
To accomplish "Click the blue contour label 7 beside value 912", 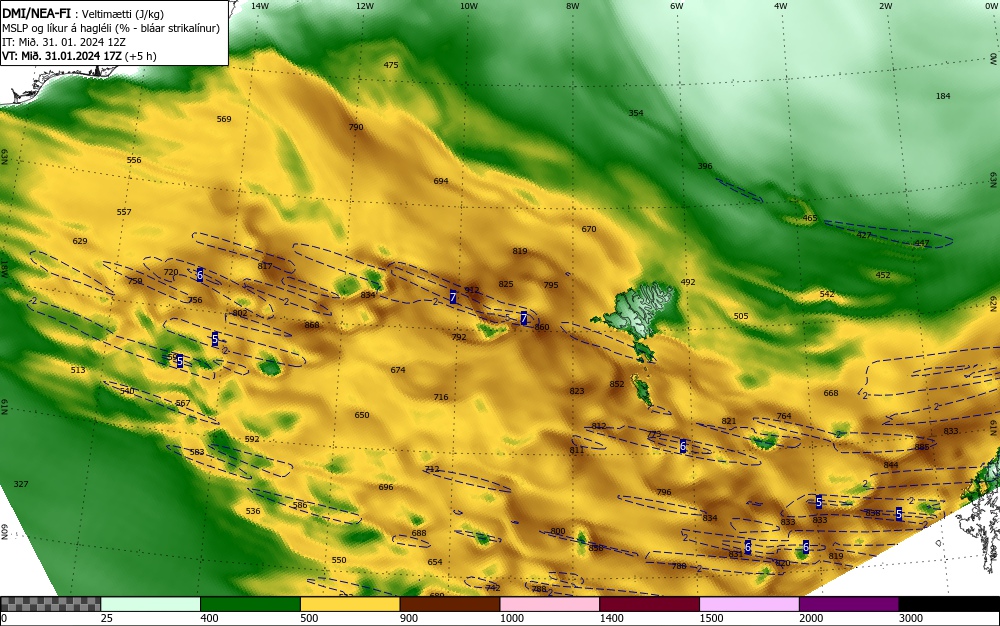I will pyautogui.click(x=453, y=296).
